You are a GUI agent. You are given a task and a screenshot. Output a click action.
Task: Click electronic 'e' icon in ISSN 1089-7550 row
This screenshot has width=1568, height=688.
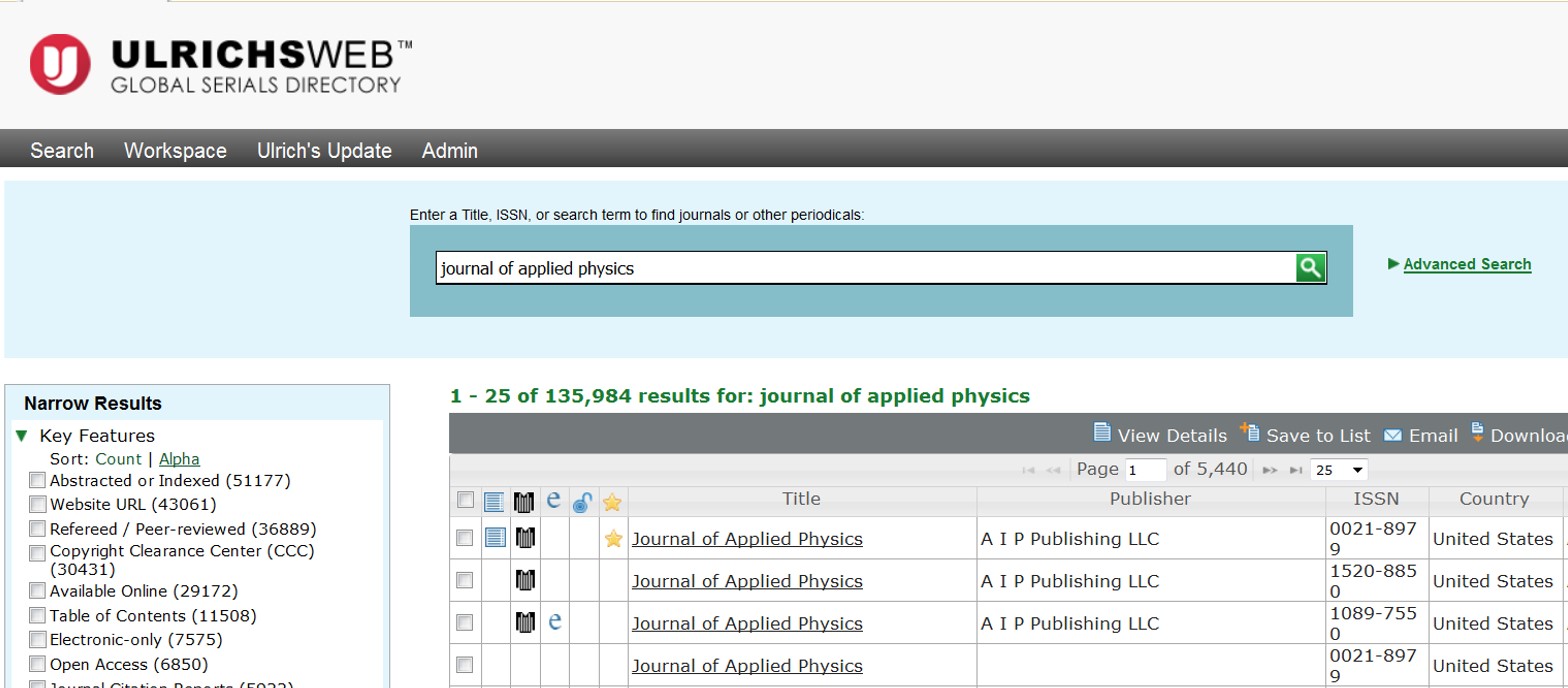click(x=554, y=622)
